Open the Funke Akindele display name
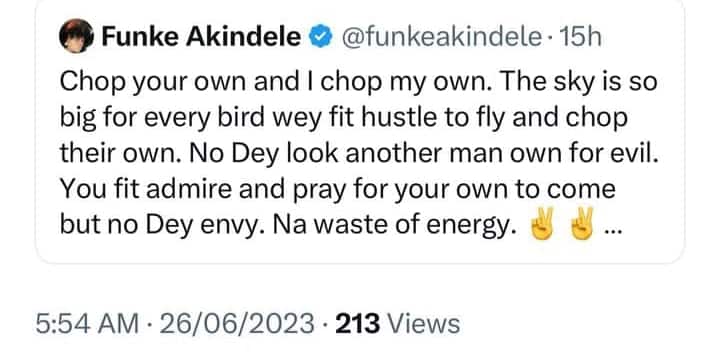The height and width of the screenshot is (361, 720). 201,37
